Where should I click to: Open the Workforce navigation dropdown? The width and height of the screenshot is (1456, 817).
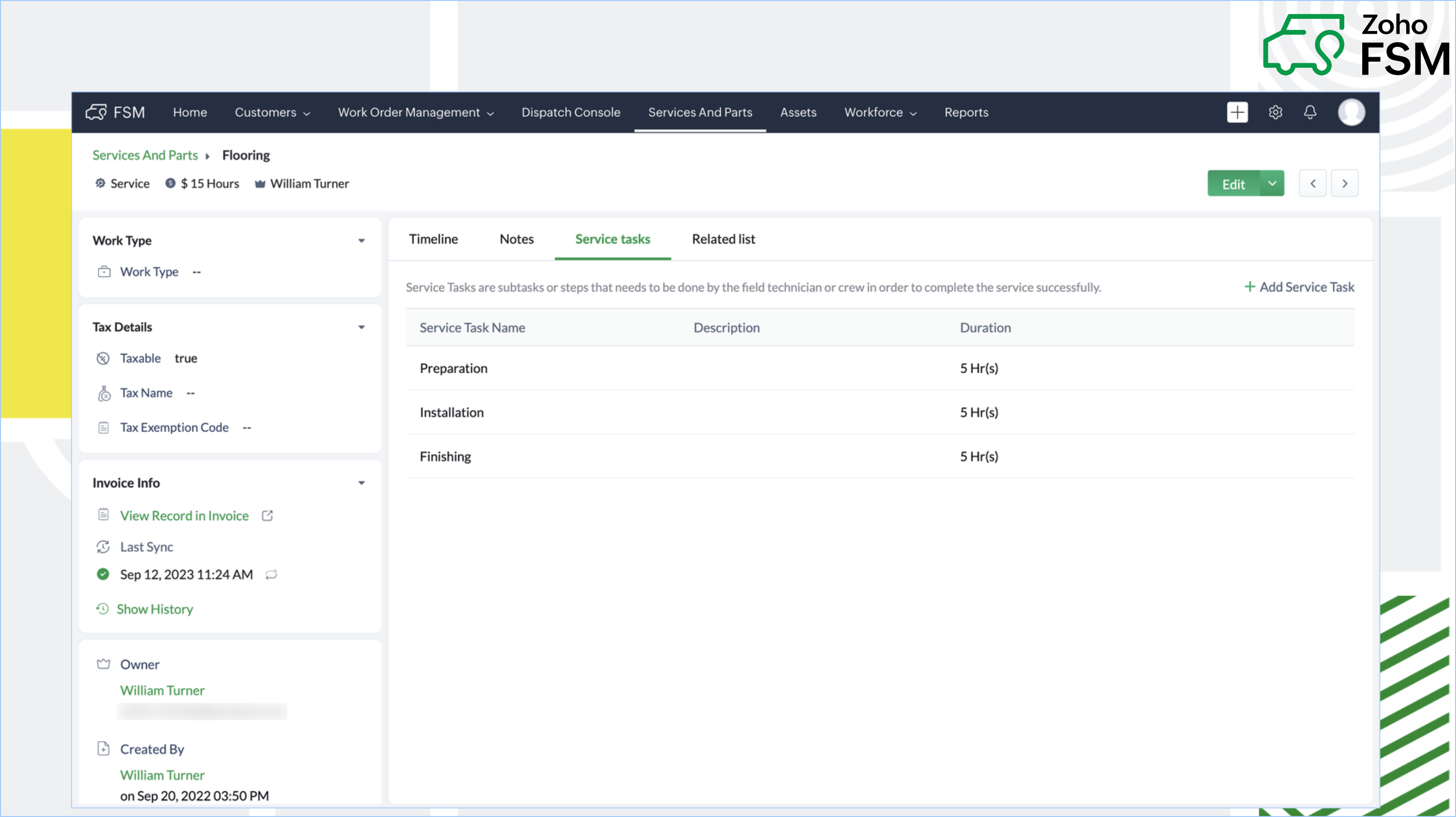[879, 112]
